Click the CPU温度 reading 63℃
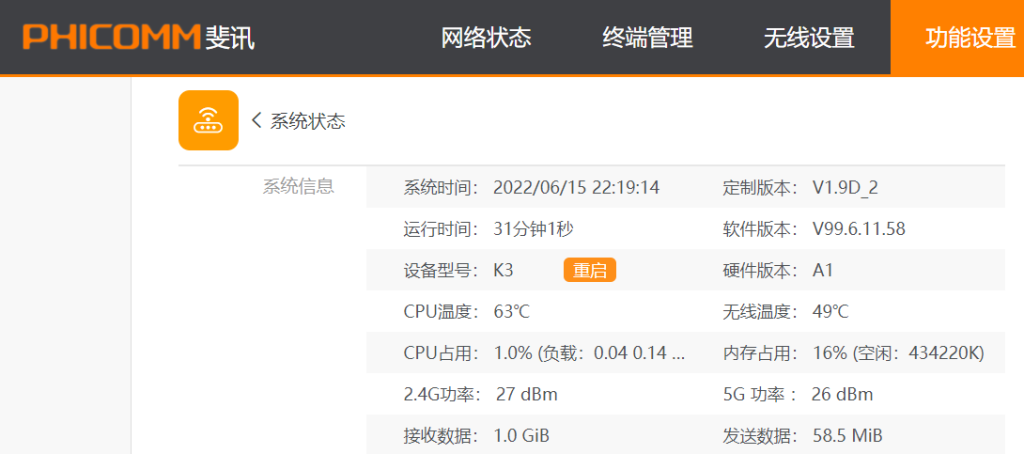Image resolution: width=1024 pixels, height=454 pixels. tap(512, 312)
